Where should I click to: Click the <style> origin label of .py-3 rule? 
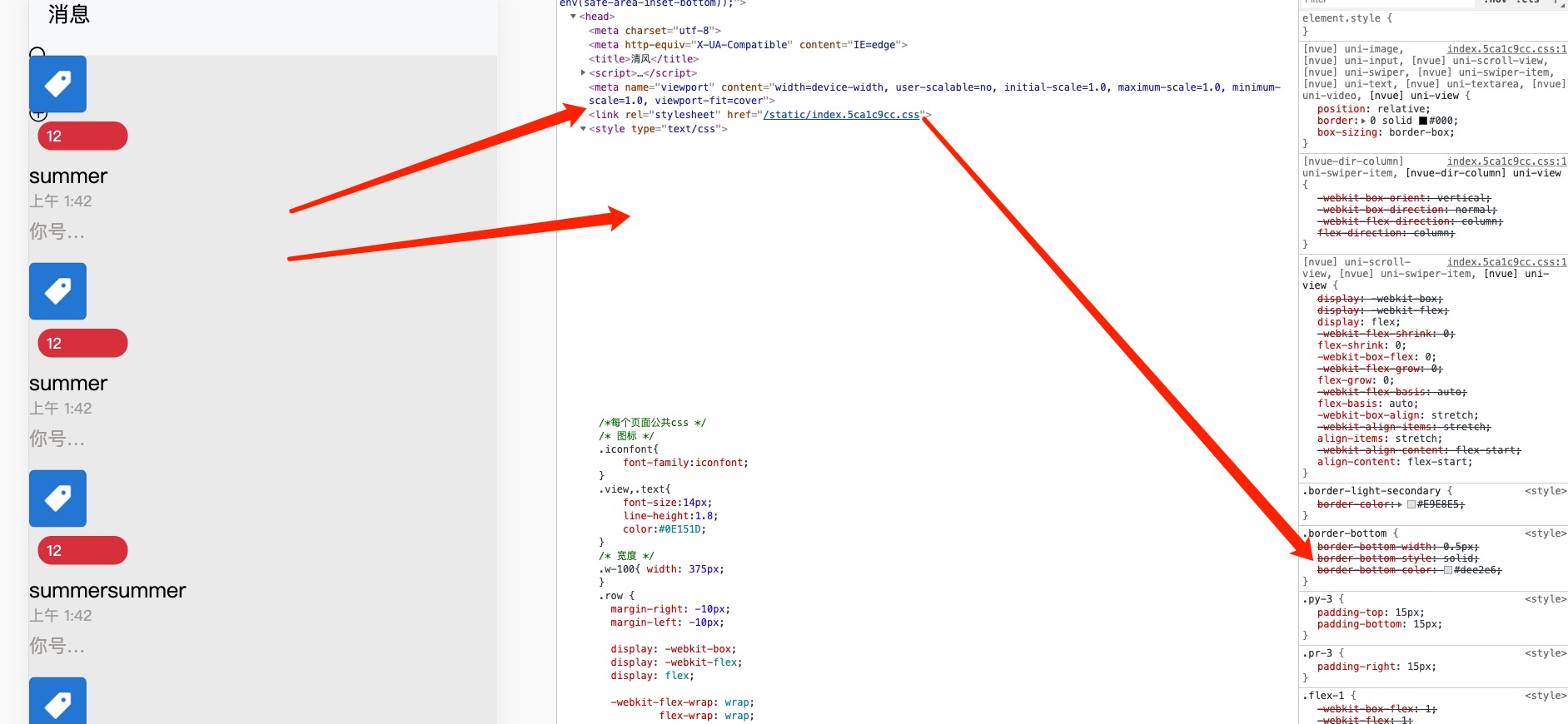click(1546, 599)
